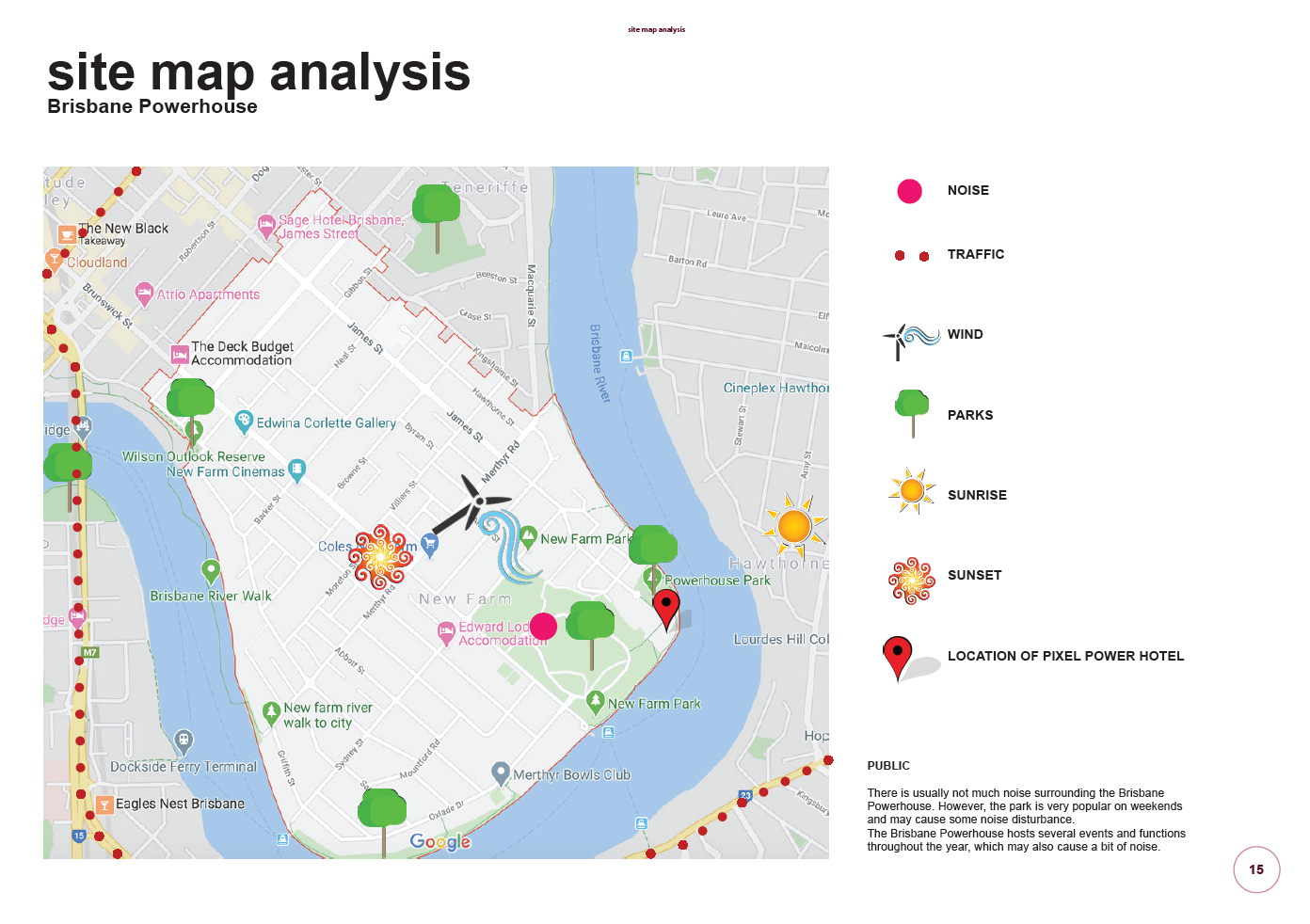The image size is (1310, 924).
Task: Click the pink NOISE circle in the legend
Action: pyautogui.click(x=909, y=191)
